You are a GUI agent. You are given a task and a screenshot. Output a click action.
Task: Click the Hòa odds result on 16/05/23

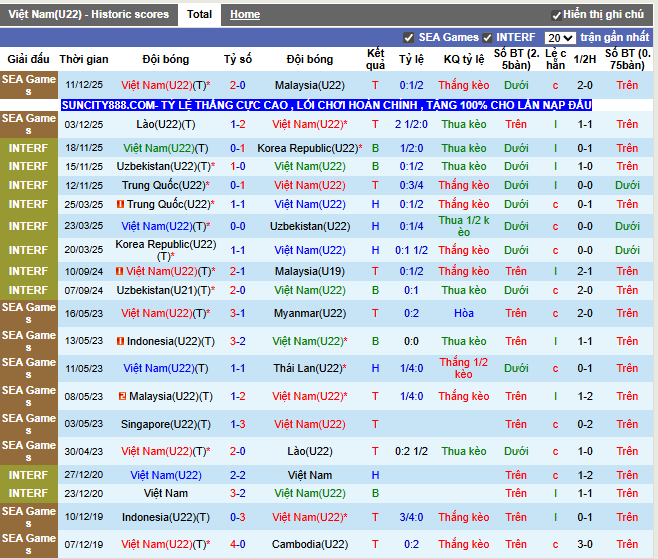coord(464,313)
